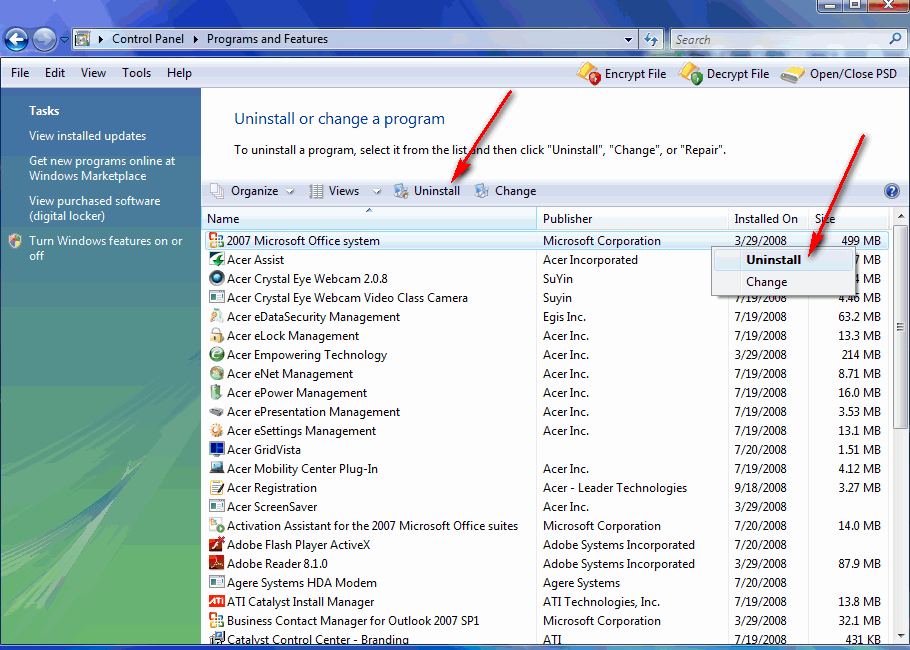Open the File menu
Screen dimensions: 910x650
(20, 73)
